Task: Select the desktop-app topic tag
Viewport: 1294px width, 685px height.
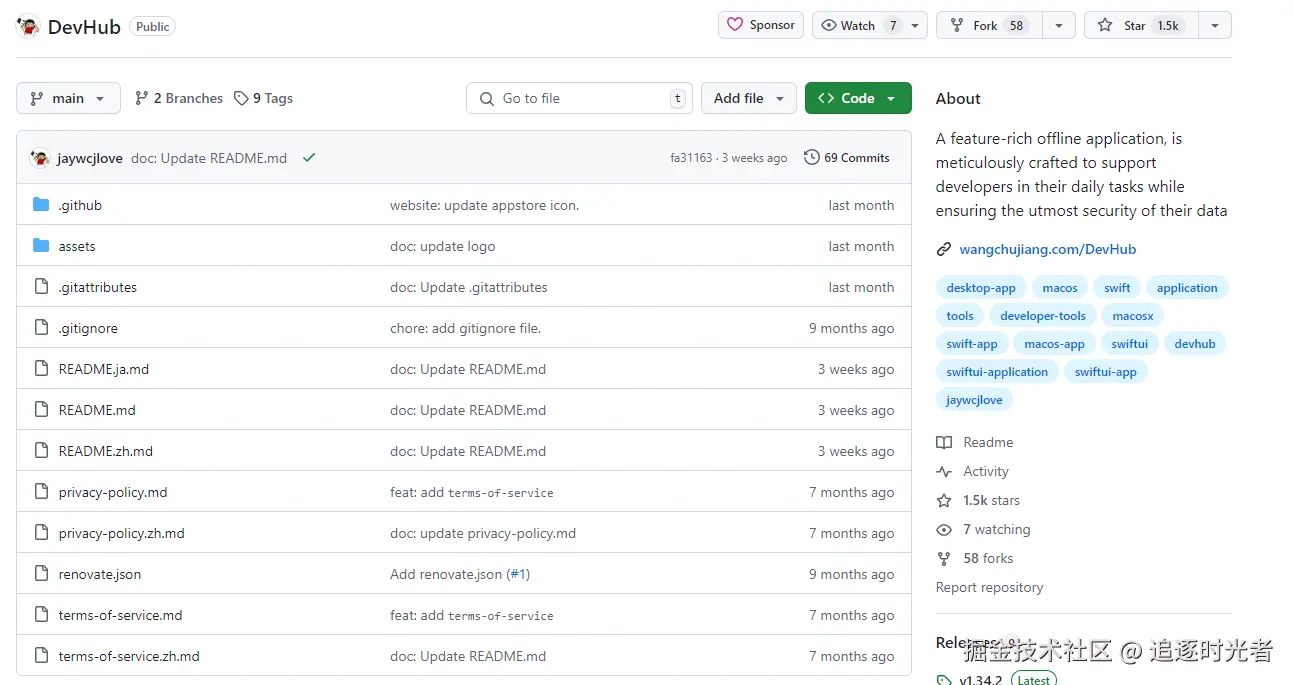Action: tap(981, 288)
